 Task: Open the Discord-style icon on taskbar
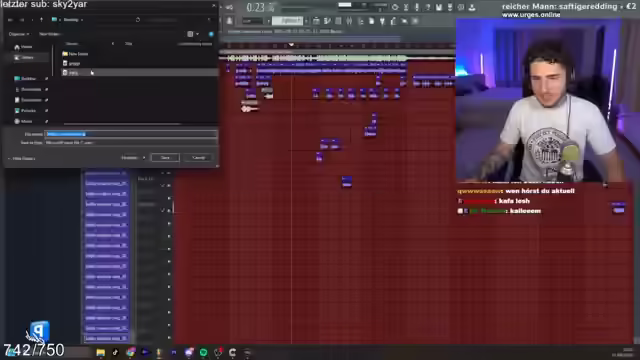[x=189, y=352]
